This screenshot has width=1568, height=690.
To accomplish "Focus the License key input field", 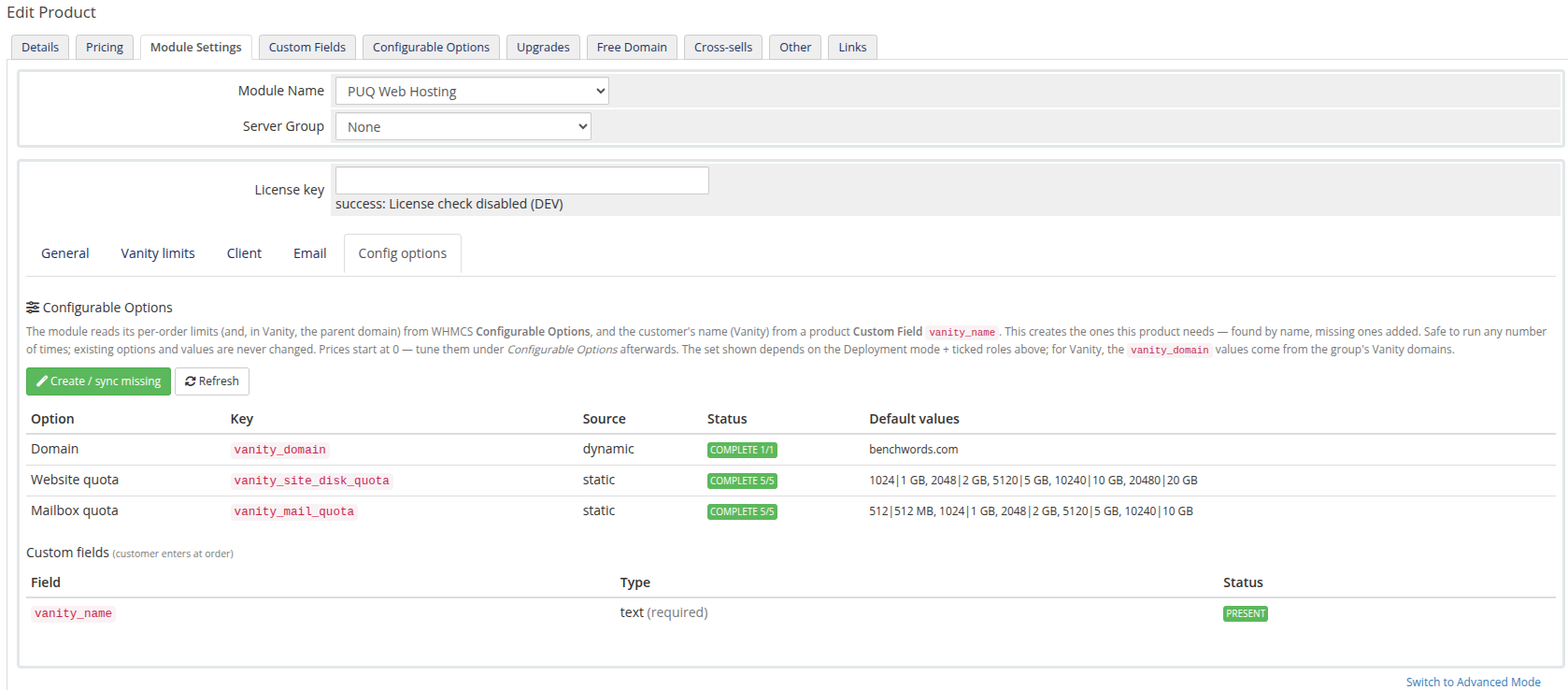I will (x=522, y=180).
